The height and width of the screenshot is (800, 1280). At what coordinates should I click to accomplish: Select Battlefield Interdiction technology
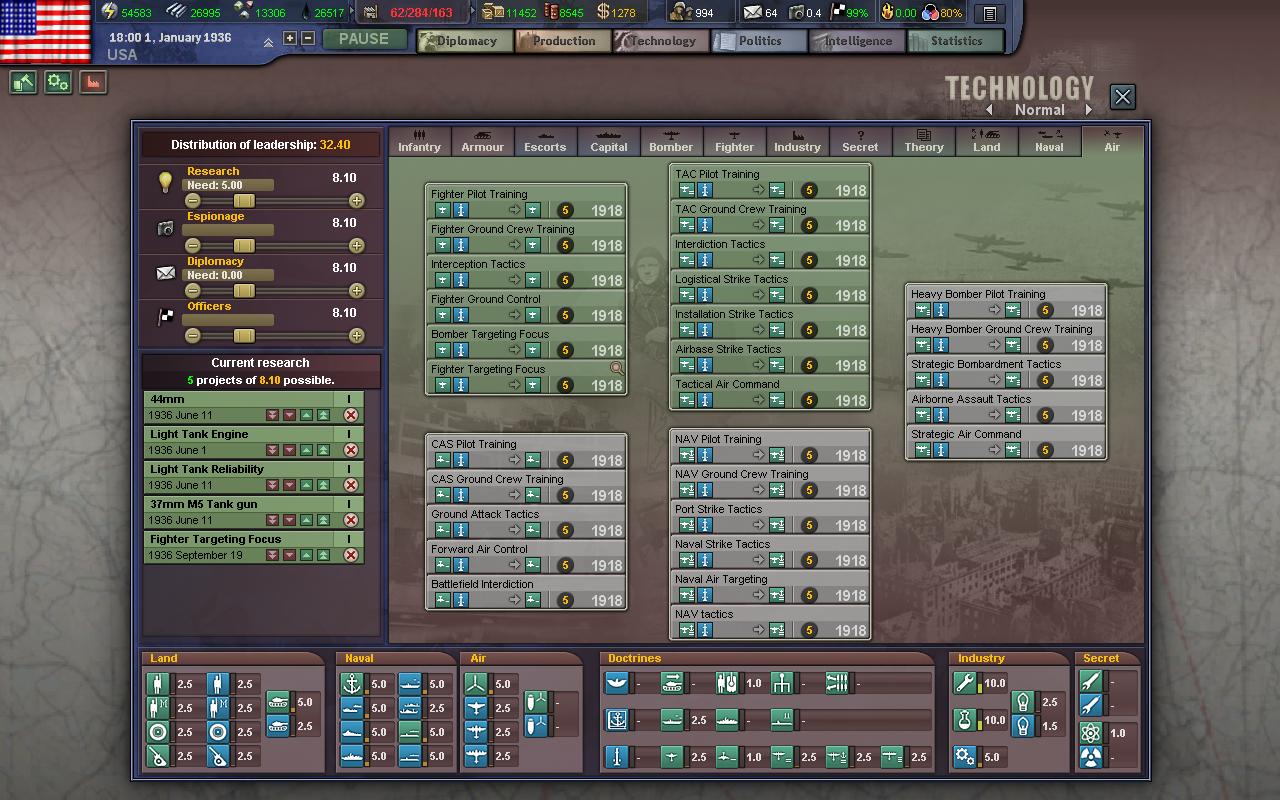click(x=526, y=593)
